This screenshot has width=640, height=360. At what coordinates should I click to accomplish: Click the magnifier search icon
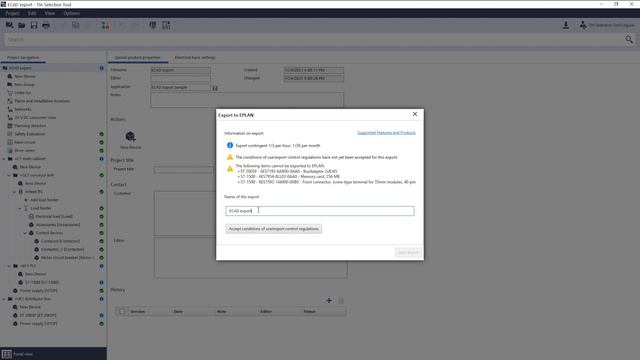pos(629,39)
